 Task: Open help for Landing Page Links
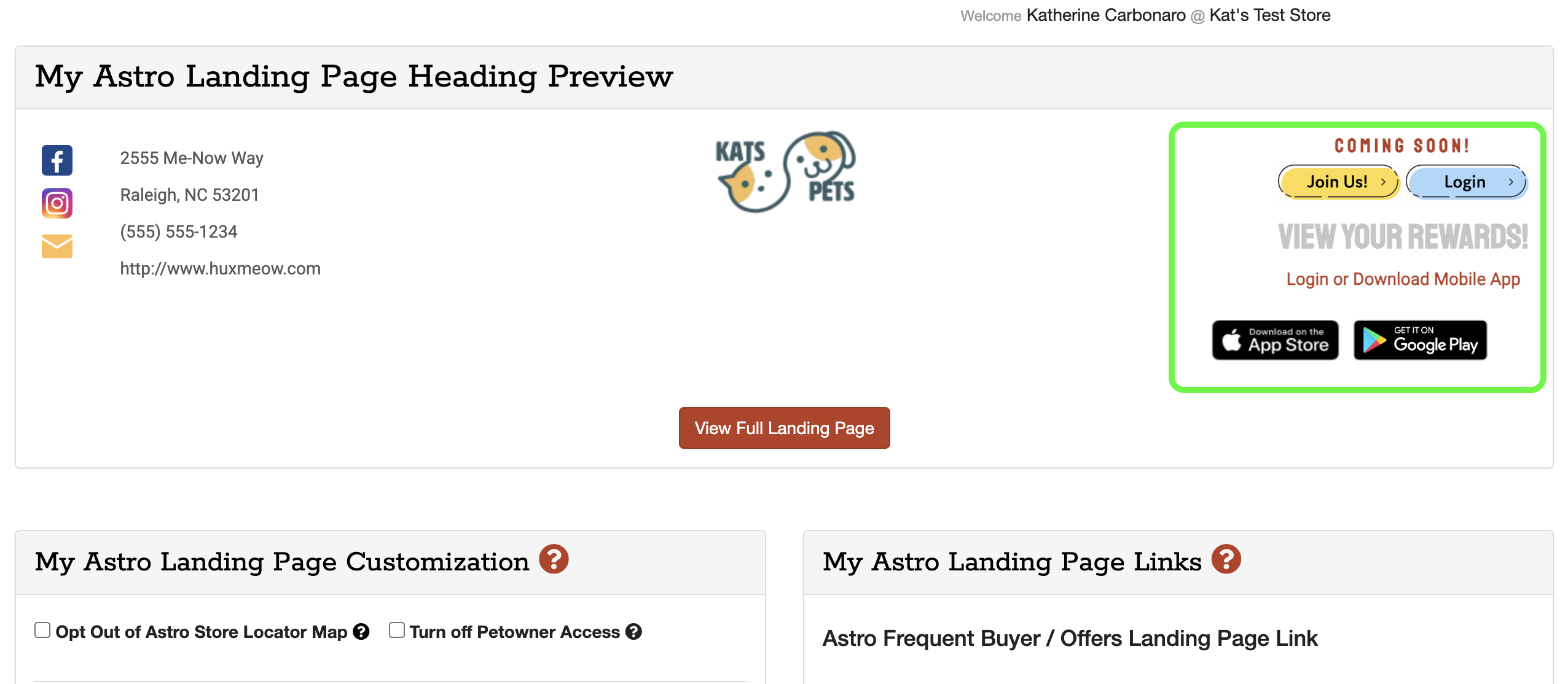coord(1226,559)
